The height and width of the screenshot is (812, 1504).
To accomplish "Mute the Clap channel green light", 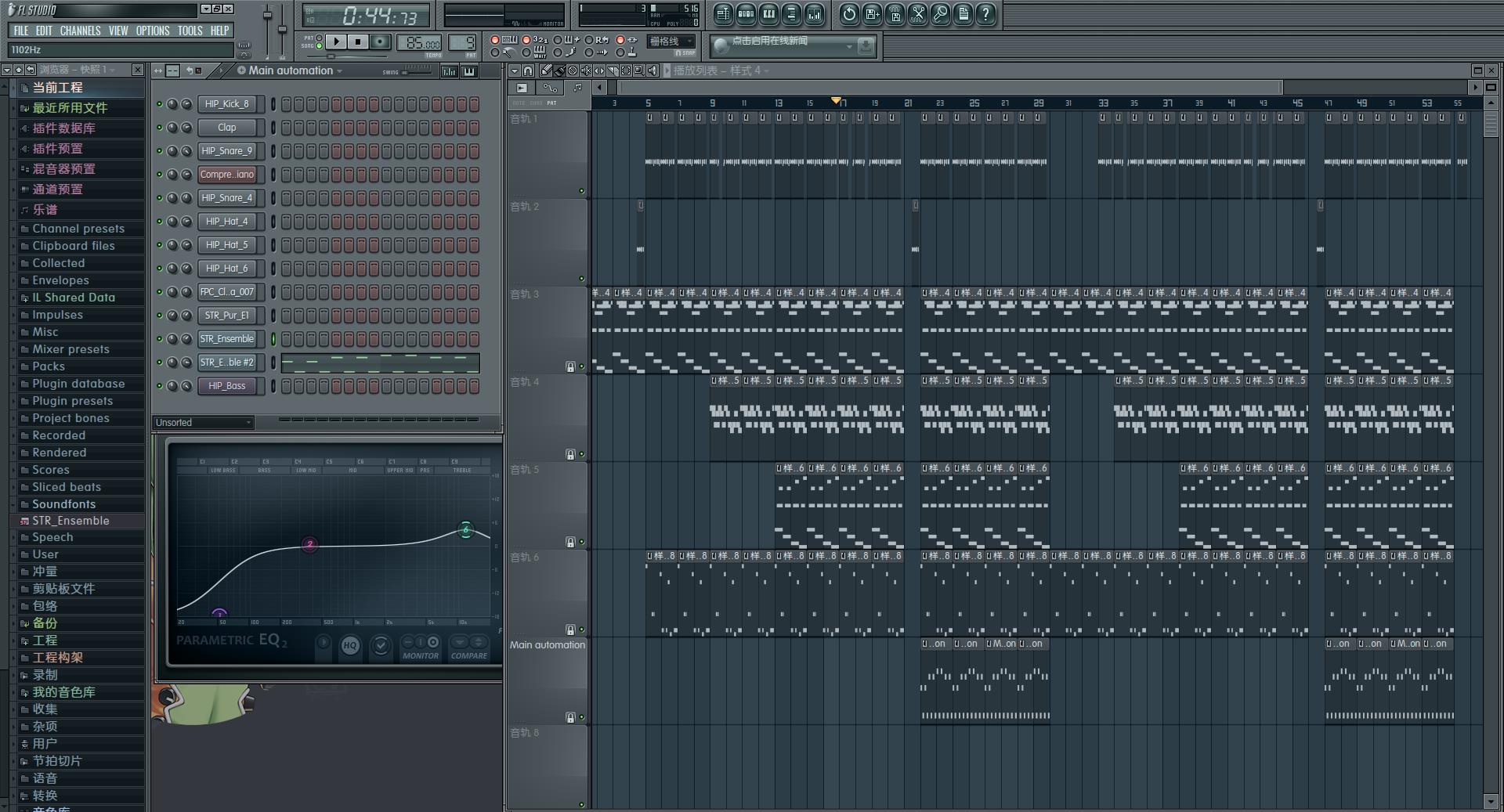I will click(159, 128).
